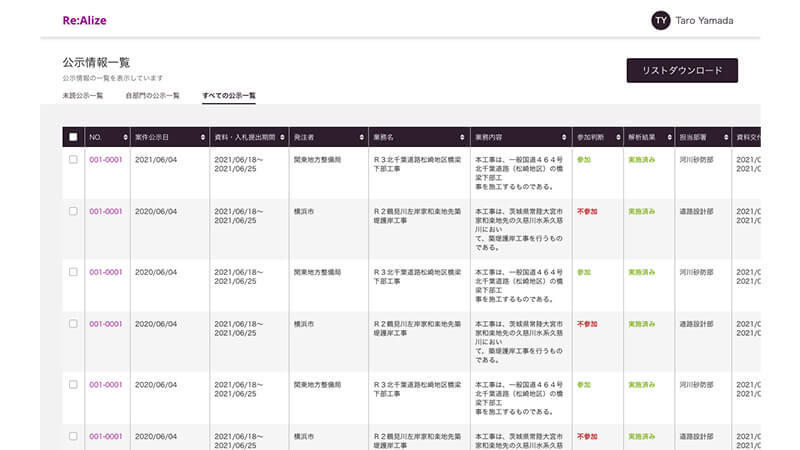Click 関東地方整備局 in the first row
Image resolution: width=800 pixels, height=450 pixels.
click(x=317, y=160)
